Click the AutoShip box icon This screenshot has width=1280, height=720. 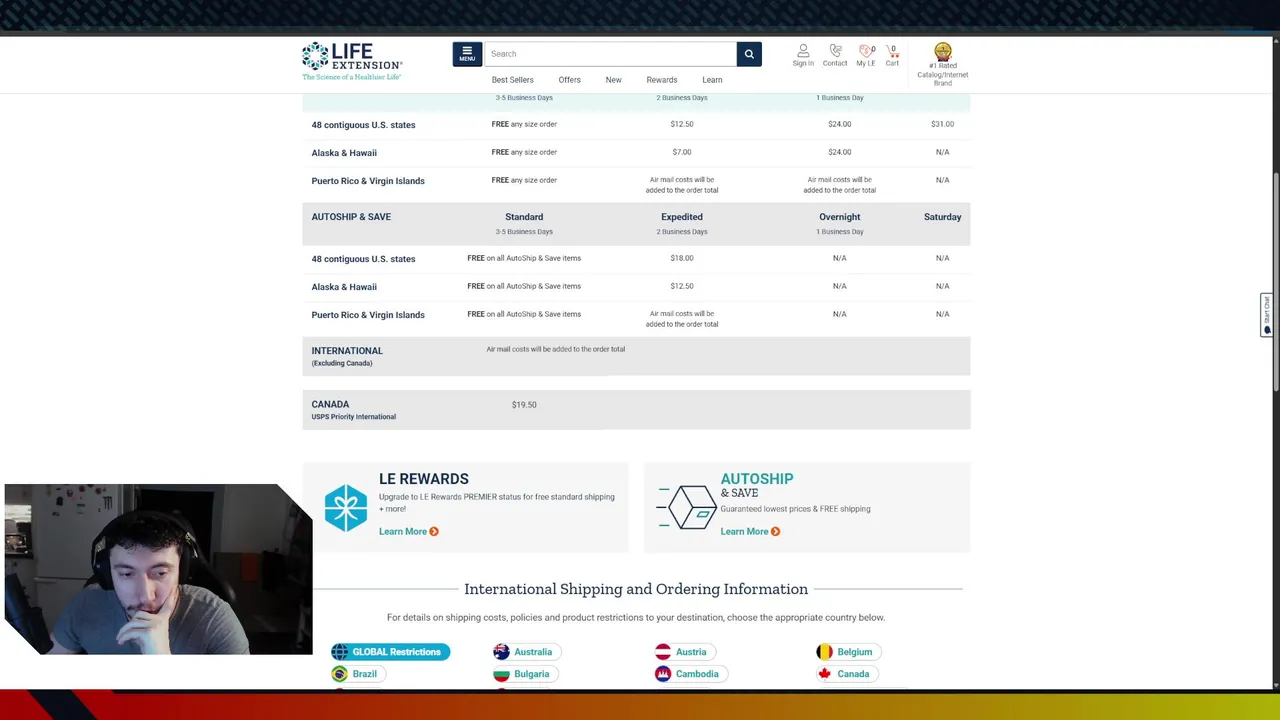687,506
